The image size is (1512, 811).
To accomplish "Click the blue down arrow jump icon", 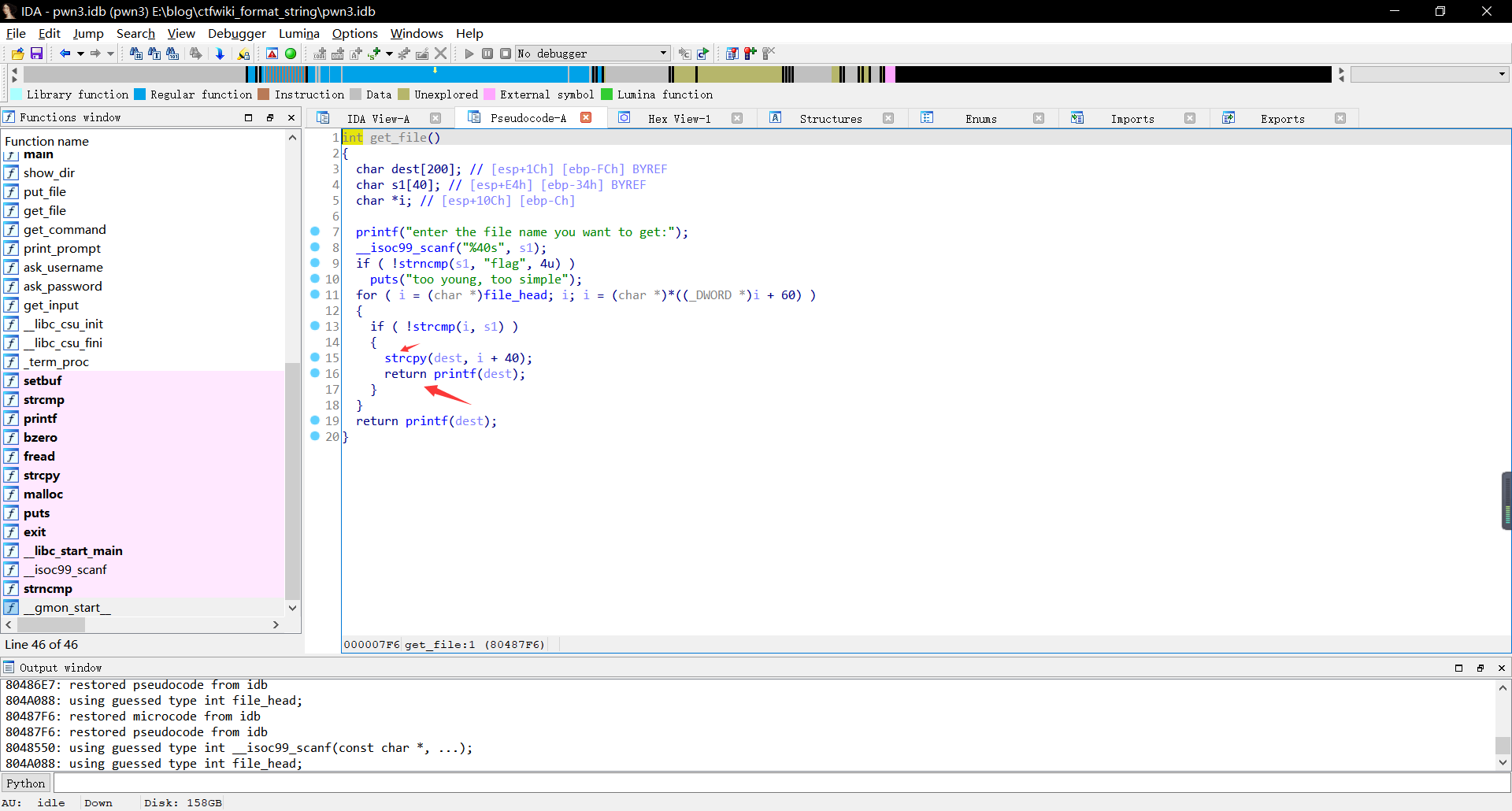I will click(x=220, y=54).
